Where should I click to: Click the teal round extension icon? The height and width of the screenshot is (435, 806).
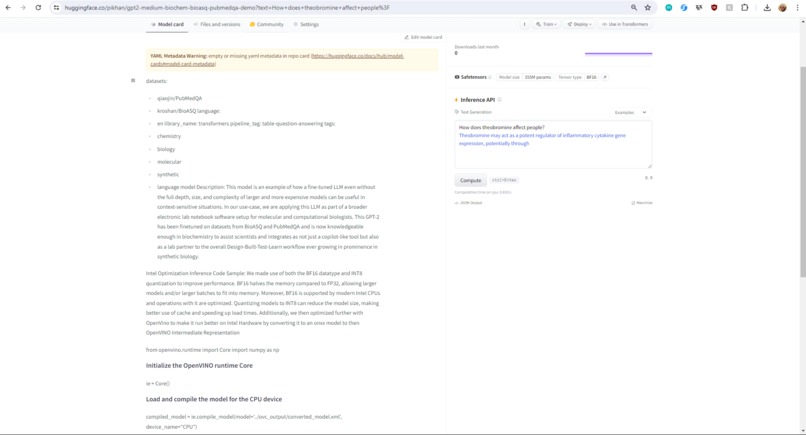[669, 8]
